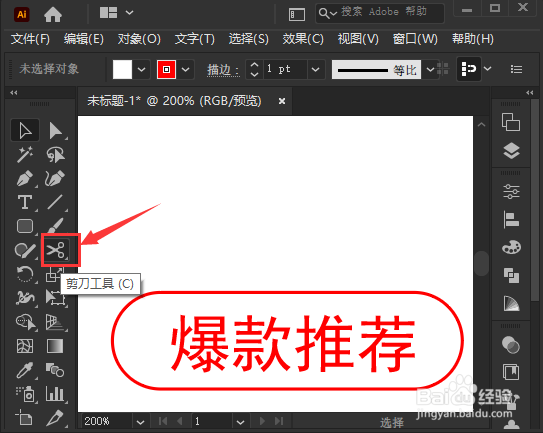Image resolution: width=543 pixels, height=433 pixels.
Task: Open the 效果(C) menu
Action: (x=303, y=39)
